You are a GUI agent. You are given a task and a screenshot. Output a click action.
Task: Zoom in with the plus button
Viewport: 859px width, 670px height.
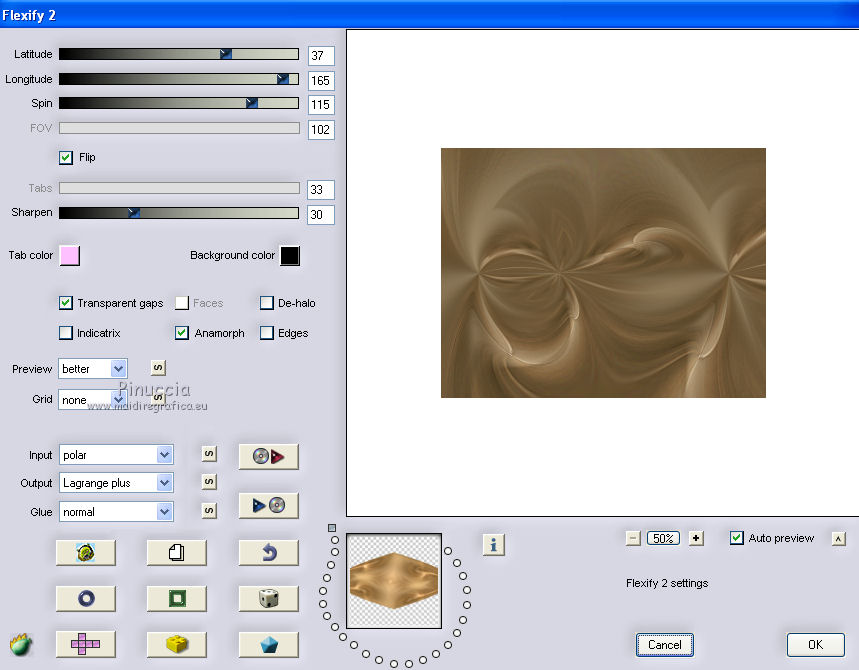696,539
